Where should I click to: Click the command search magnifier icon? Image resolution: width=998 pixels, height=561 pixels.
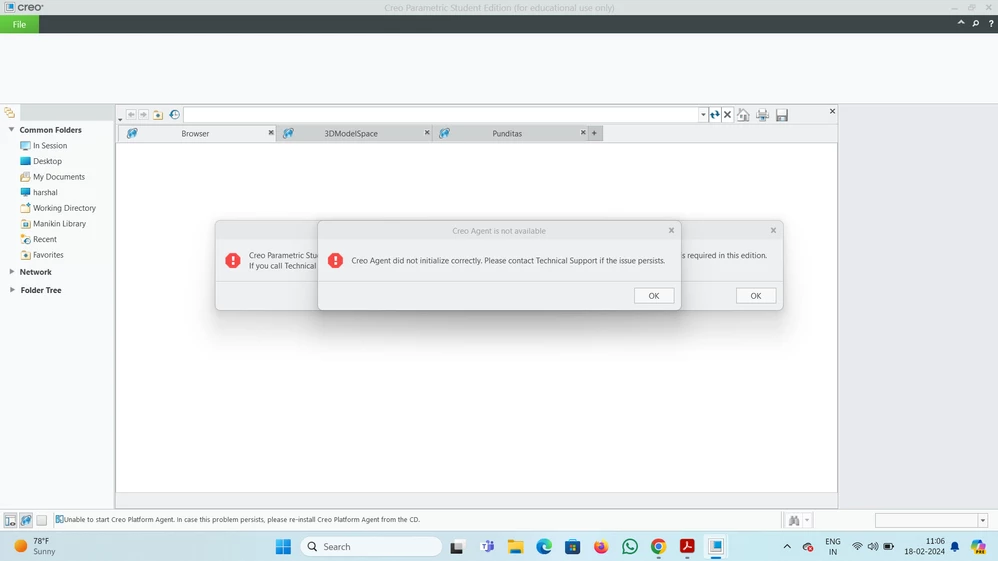(976, 24)
